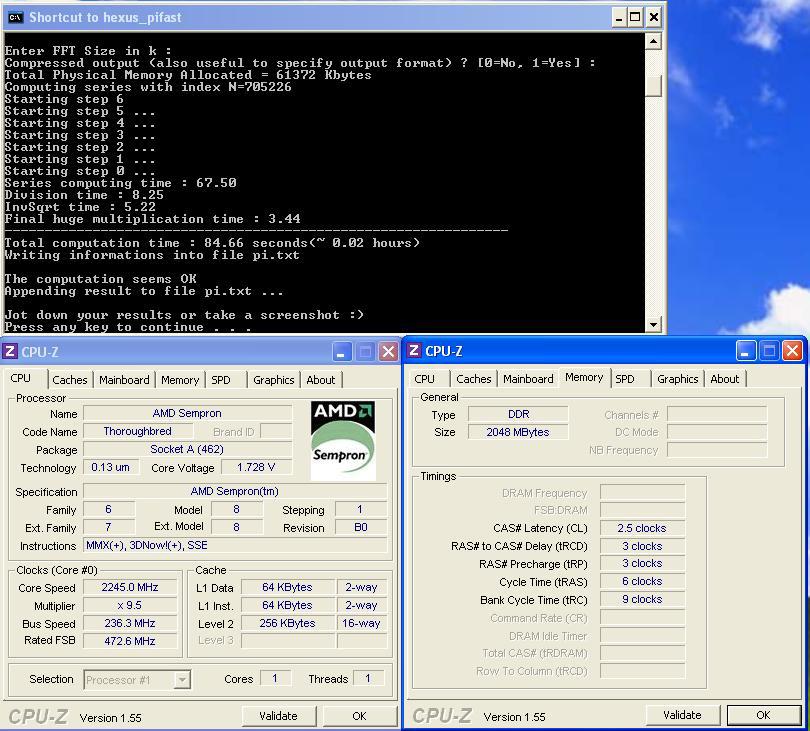Minimize the right CPU-Z window
This screenshot has width=810, height=731.
click(745, 351)
